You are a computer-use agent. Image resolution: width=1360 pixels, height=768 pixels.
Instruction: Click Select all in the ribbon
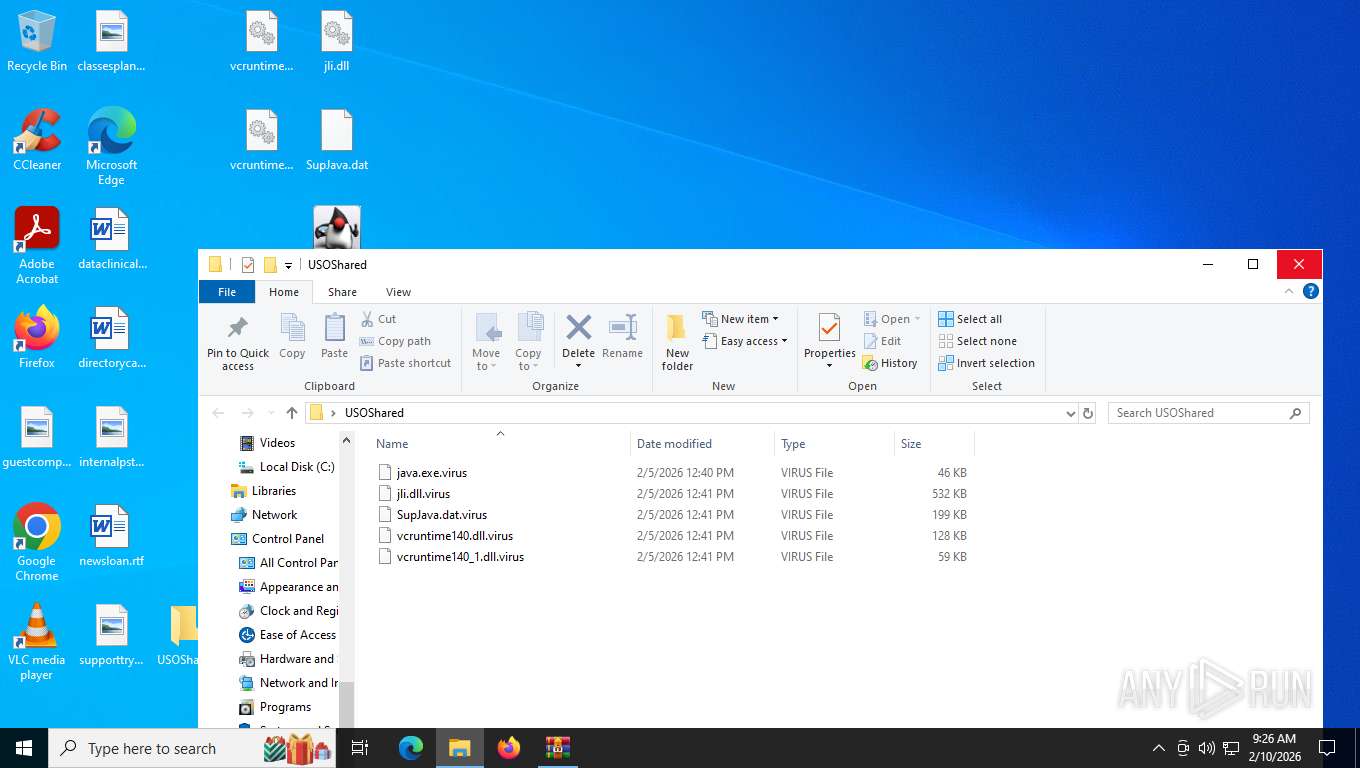point(970,319)
